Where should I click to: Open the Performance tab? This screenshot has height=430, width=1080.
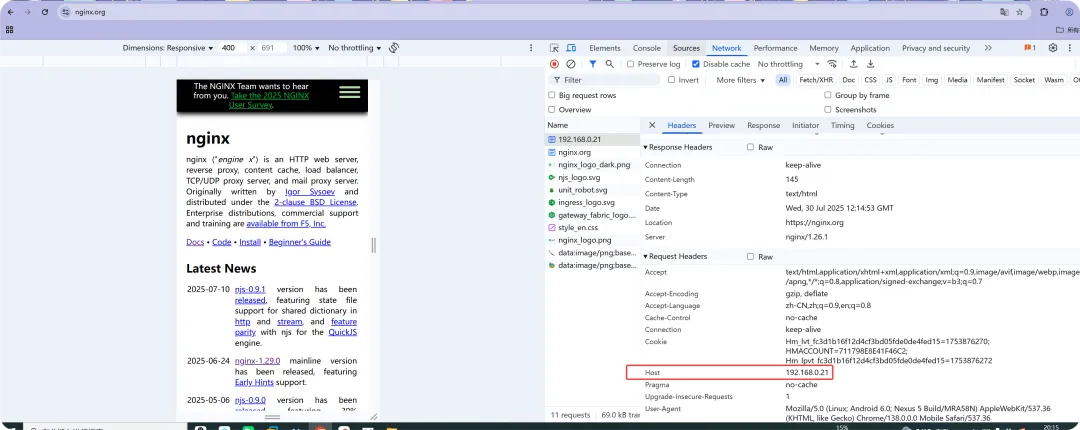pyautogui.click(x=775, y=48)
